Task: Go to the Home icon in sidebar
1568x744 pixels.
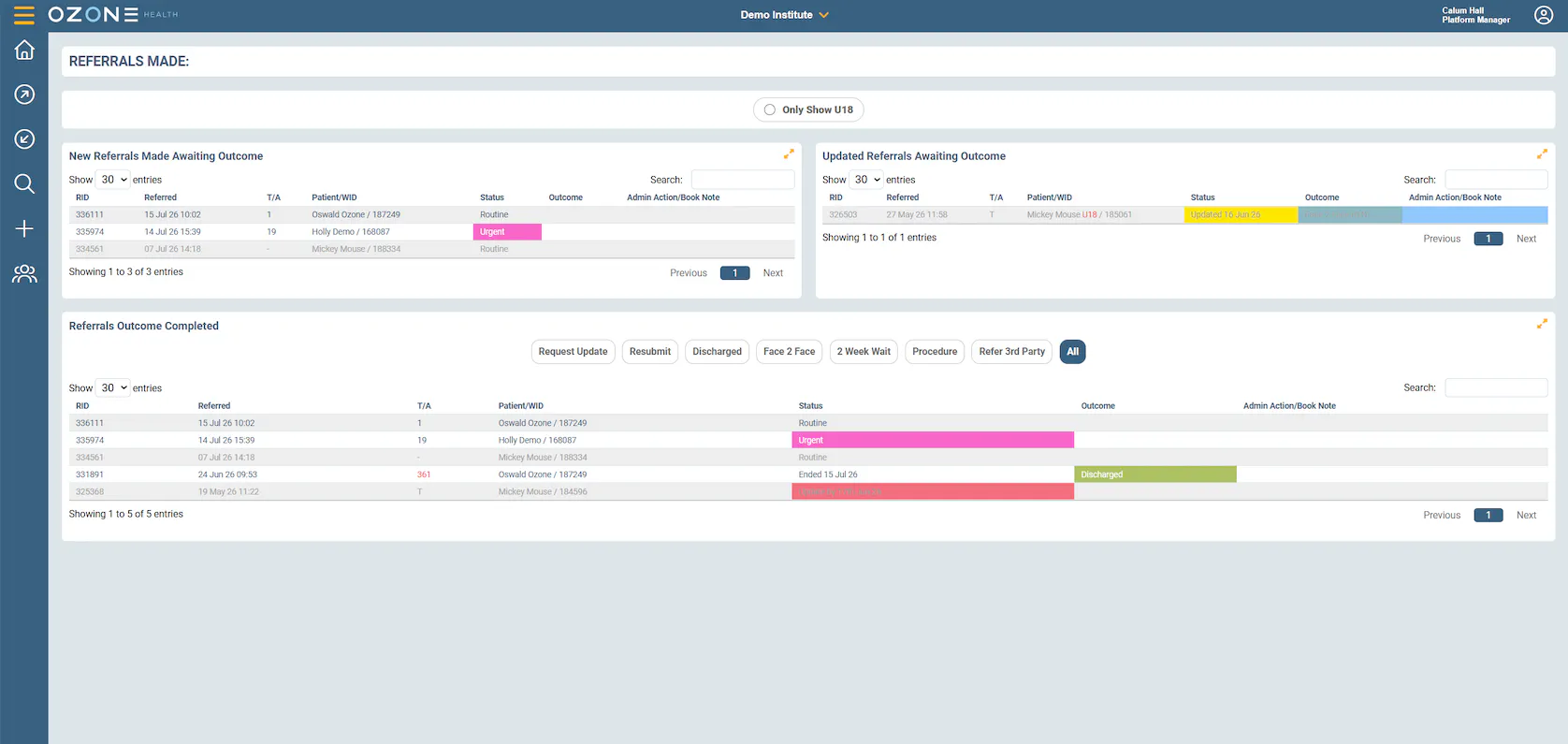Action: point(24,50)
